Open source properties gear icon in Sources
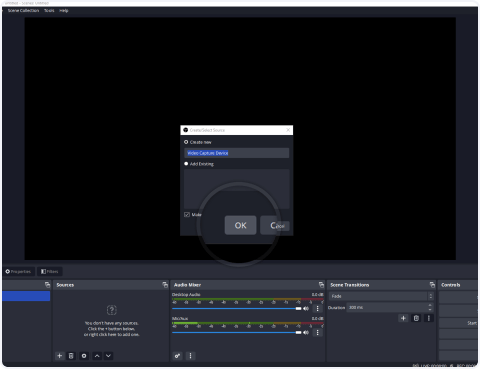 point(84,356)
